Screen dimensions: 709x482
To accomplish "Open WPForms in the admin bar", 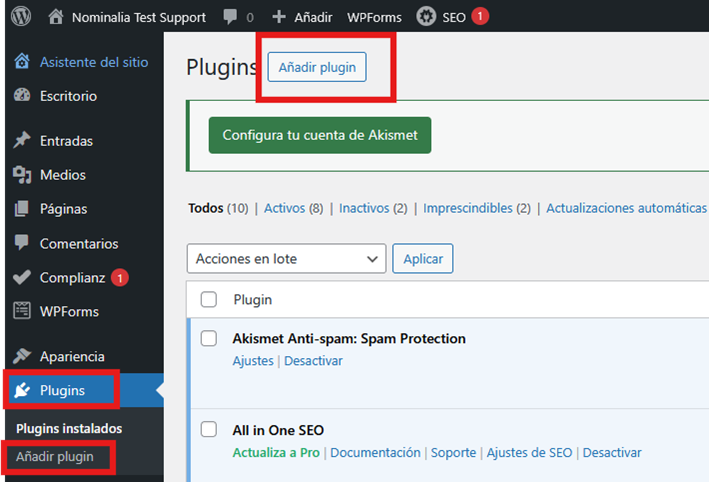I will click(374, 17).
